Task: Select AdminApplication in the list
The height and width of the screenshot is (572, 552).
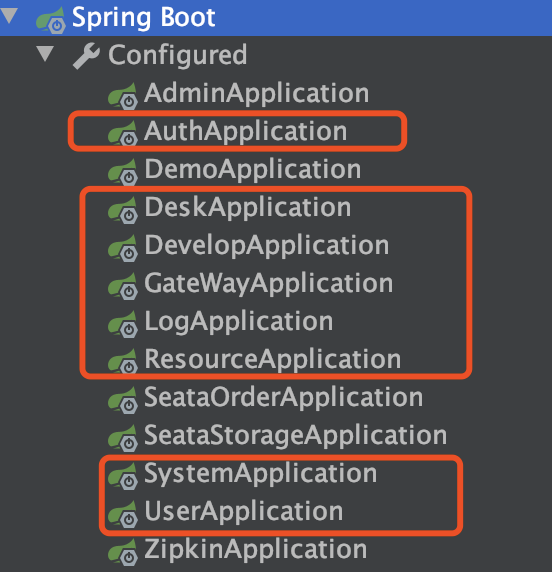Action: pyautogui.click(x=256, y=93)
